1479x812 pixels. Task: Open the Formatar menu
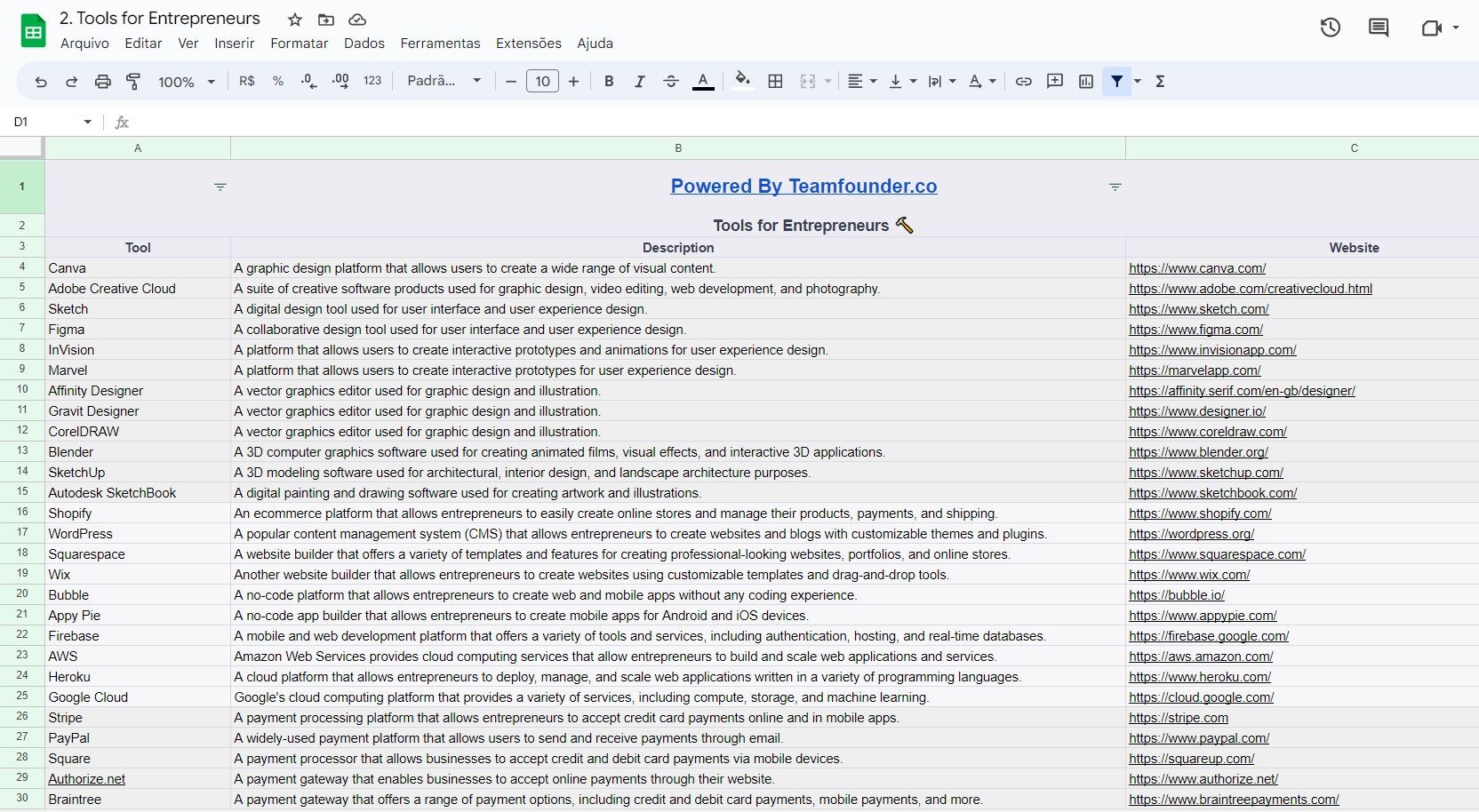tap(299, 44)
